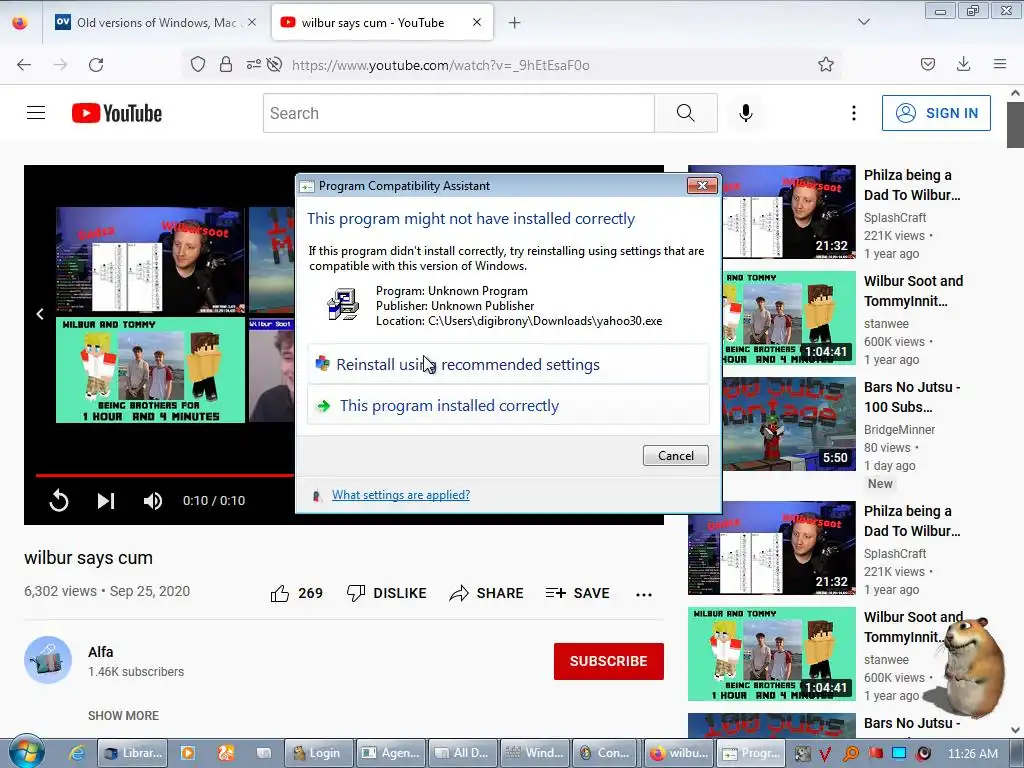Click the page vertical scrollbar thumb
Screen dimensions: 1024x768
coord(1015,125)
